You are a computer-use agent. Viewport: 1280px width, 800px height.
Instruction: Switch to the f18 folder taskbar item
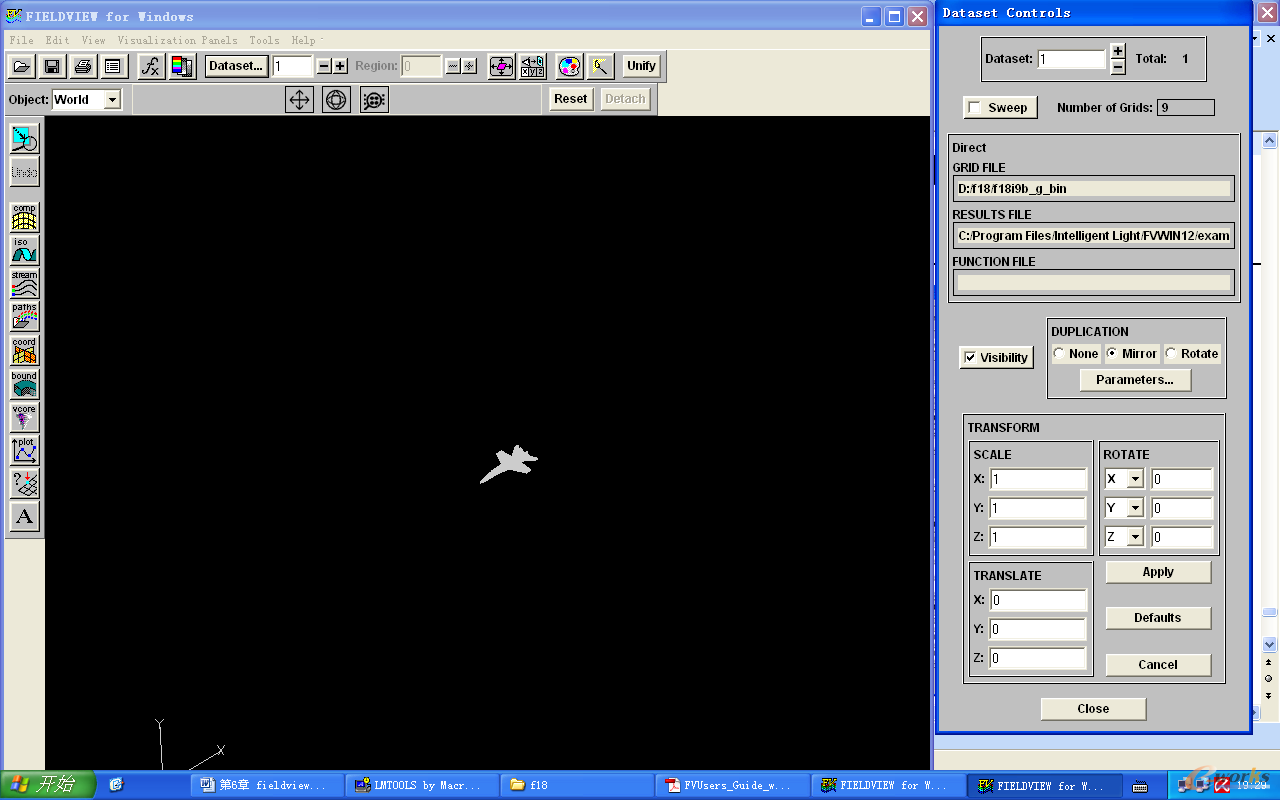click(576, 785)
